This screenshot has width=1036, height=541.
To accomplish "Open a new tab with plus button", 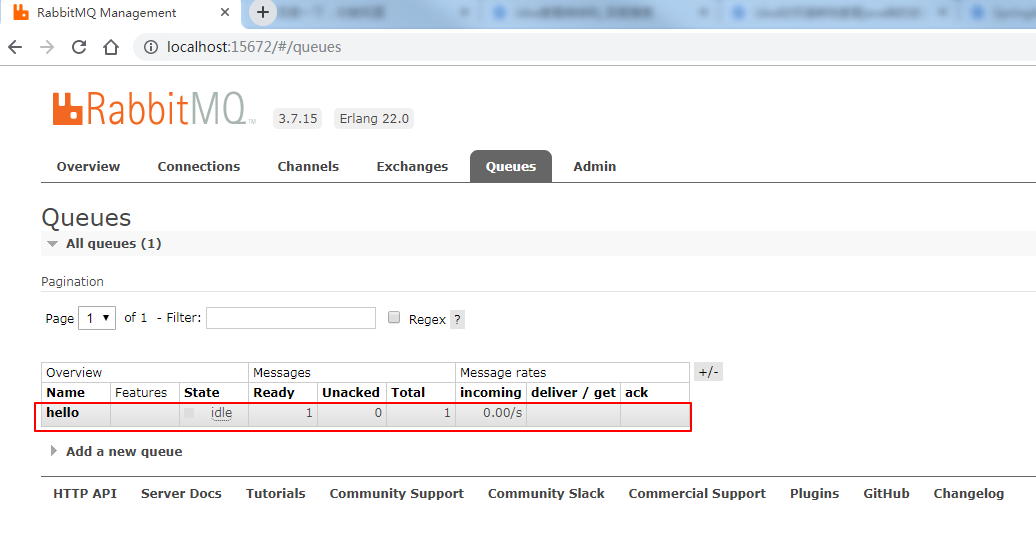I will 263,12.
